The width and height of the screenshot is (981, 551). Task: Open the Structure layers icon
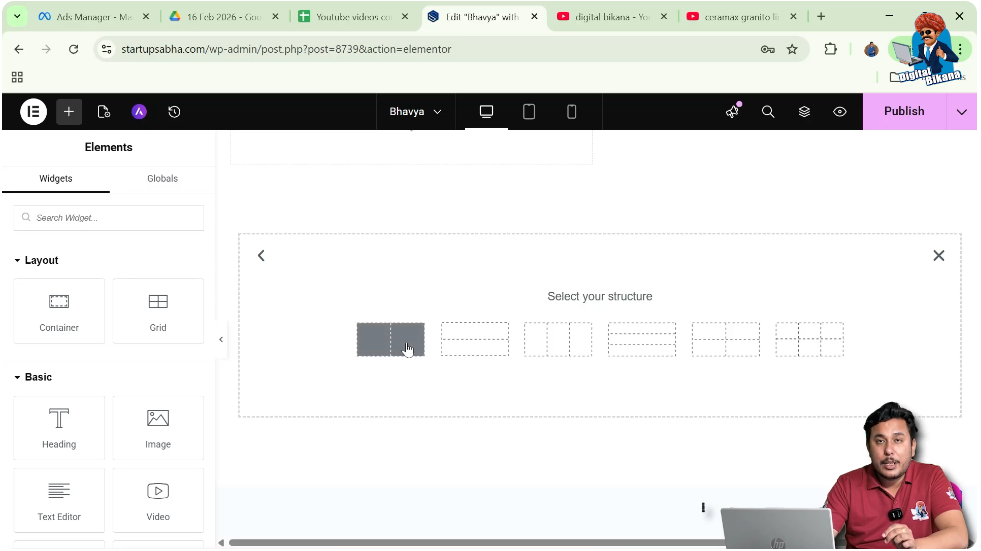click(x=804, y=111)
